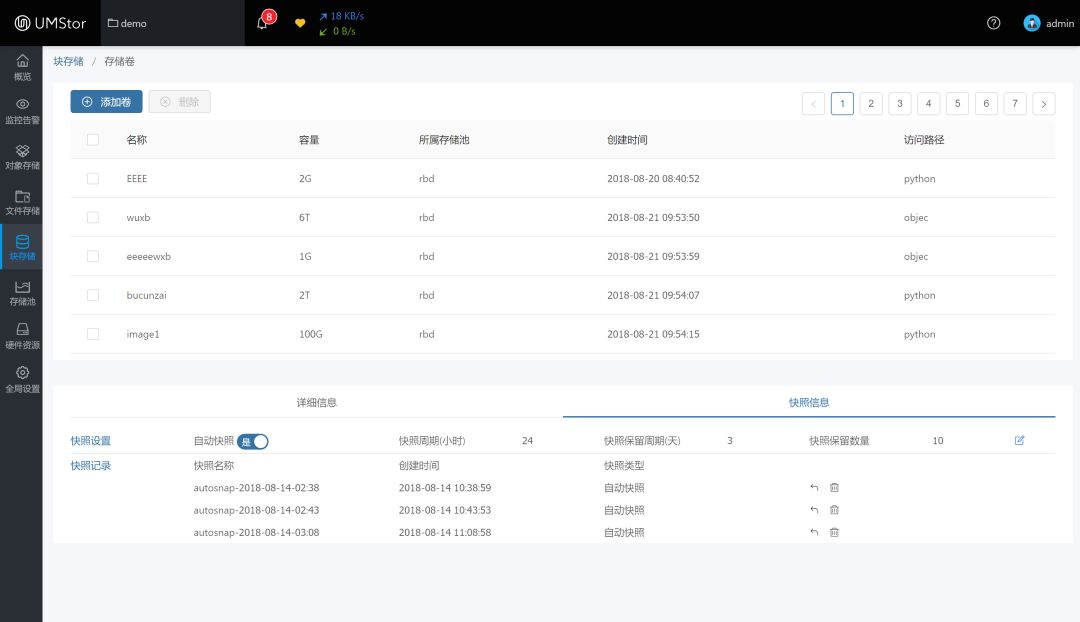Select the volume name EEEE
This screenshot has height=622, width=1080.
pos(136,178)
